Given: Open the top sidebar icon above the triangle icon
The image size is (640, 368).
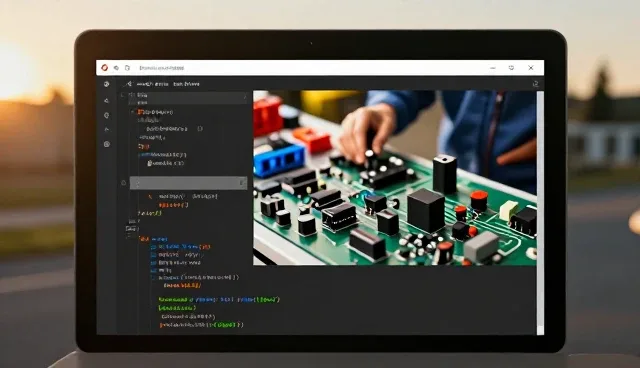Looking at the screenshot, I should point(107,84).
